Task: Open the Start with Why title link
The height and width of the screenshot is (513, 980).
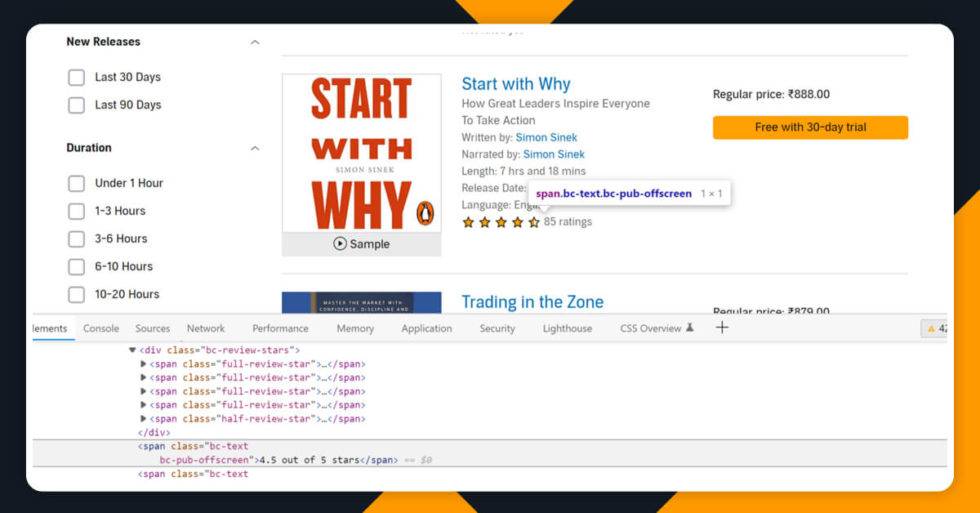Action: pos(516,84)
